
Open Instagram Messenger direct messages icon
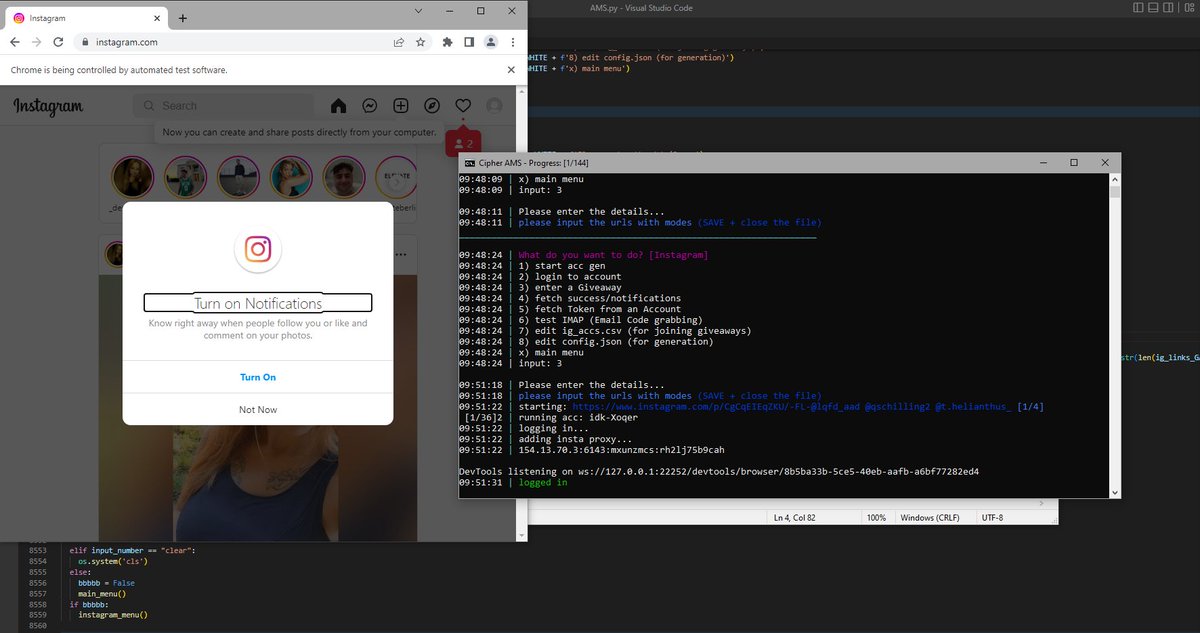pyautogui.click(x=369, y=106)
